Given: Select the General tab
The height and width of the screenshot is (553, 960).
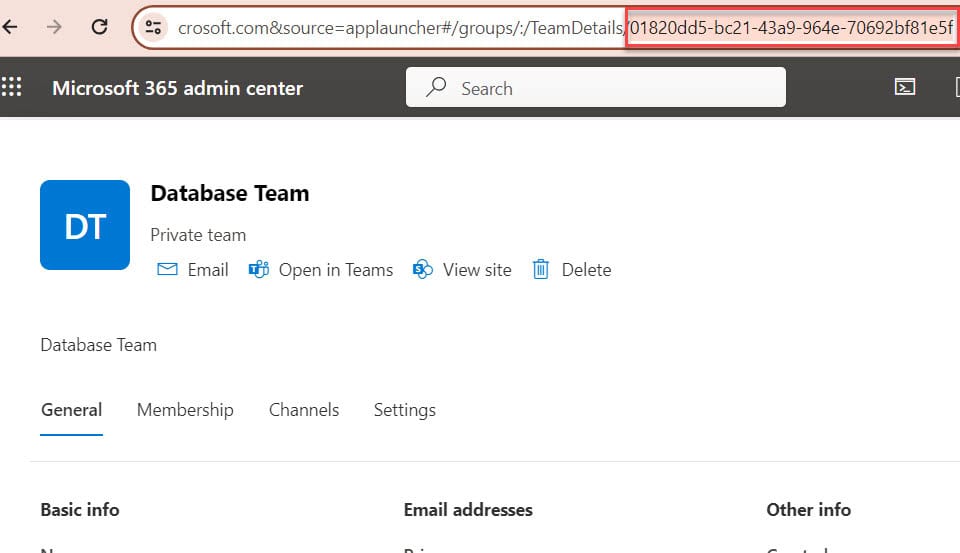Looking at the screenshot, I should pyautogui.click(x=72, y=410).
